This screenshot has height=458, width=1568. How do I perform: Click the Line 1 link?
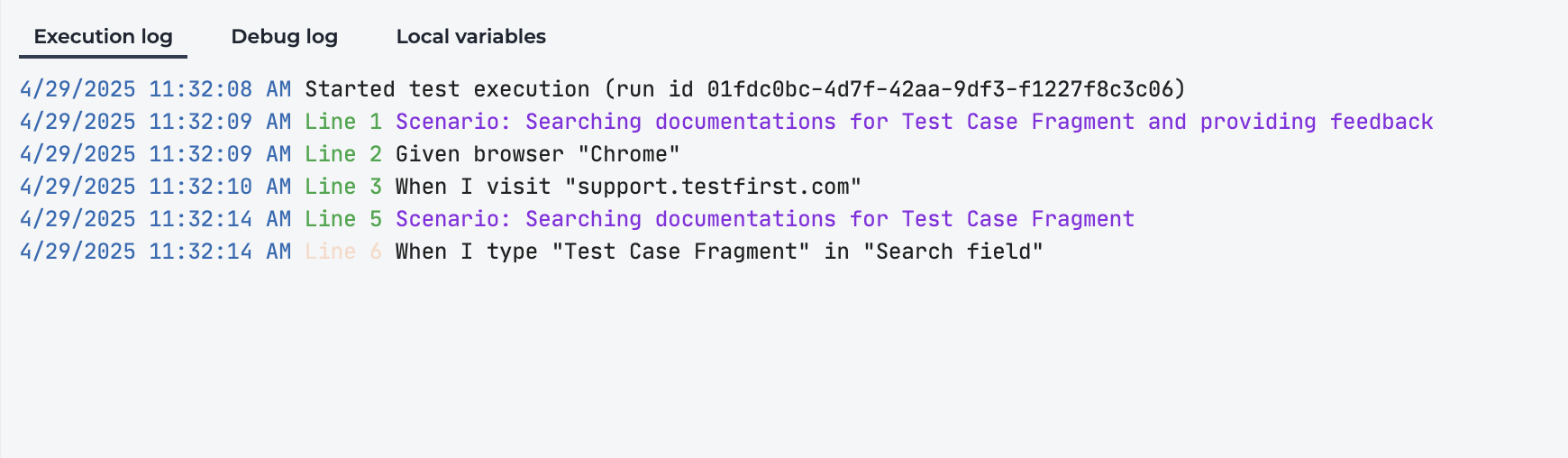[x=343, y=122]
